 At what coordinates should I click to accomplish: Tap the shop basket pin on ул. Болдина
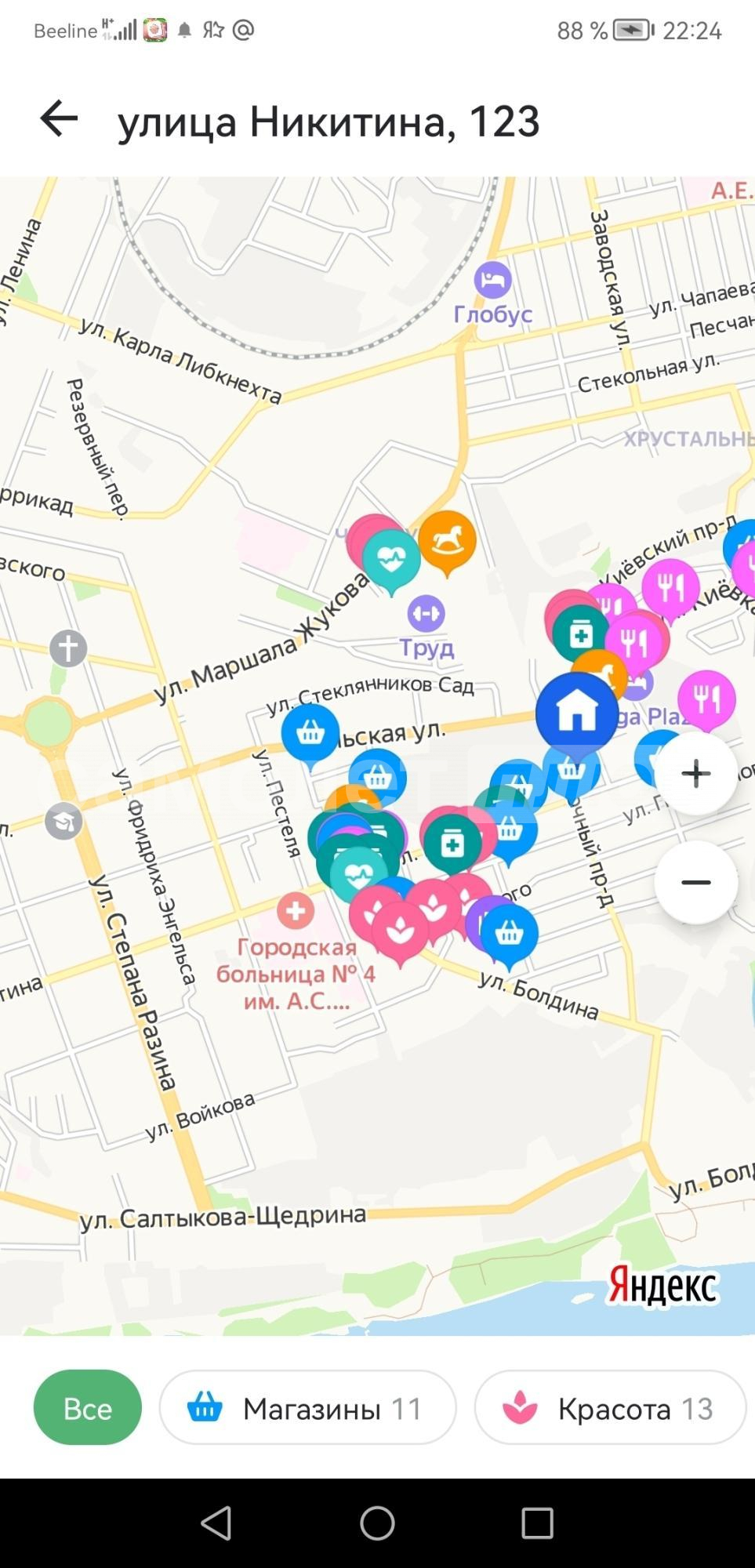click(x=509, y=935)
